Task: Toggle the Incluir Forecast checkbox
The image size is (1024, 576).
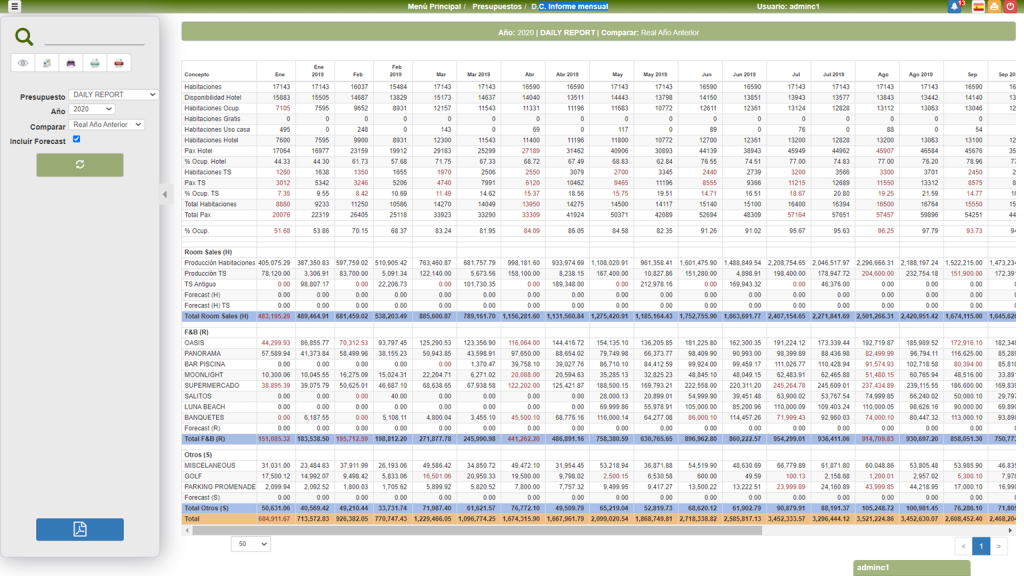Action: [76, 139]
